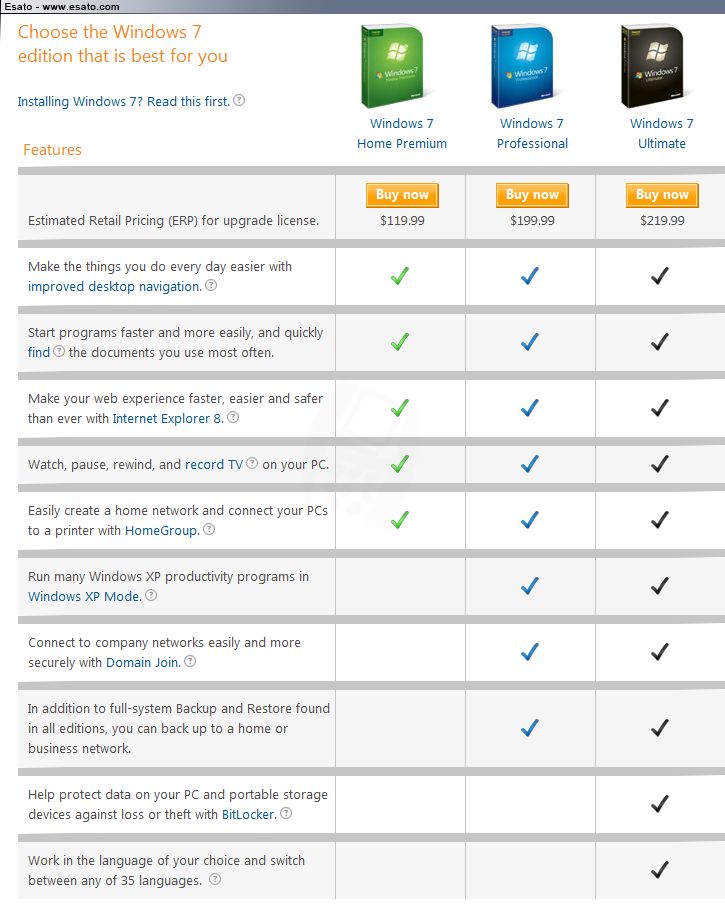Click help icon beside improved desktop navigation
The width and height of the screenshot is (725, 913).
click(x=211, y=285)
